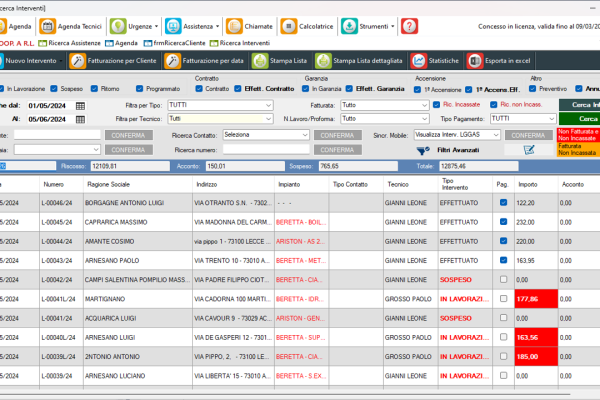Switch to frmRicercaCliente window tab
The height and width of the screenshot is (400, 600).
(x=174, y=43)
